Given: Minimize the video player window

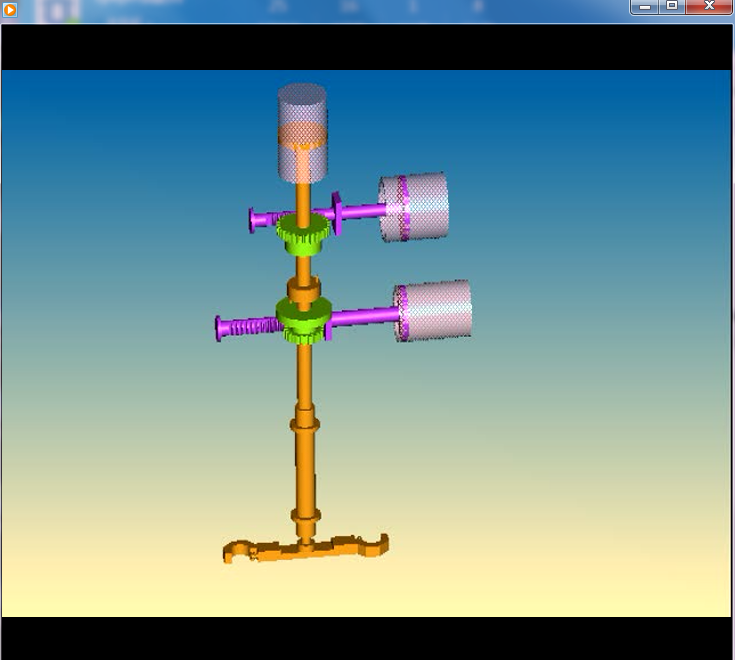Looking at the screenshot, I should click(x=645, y=7).
